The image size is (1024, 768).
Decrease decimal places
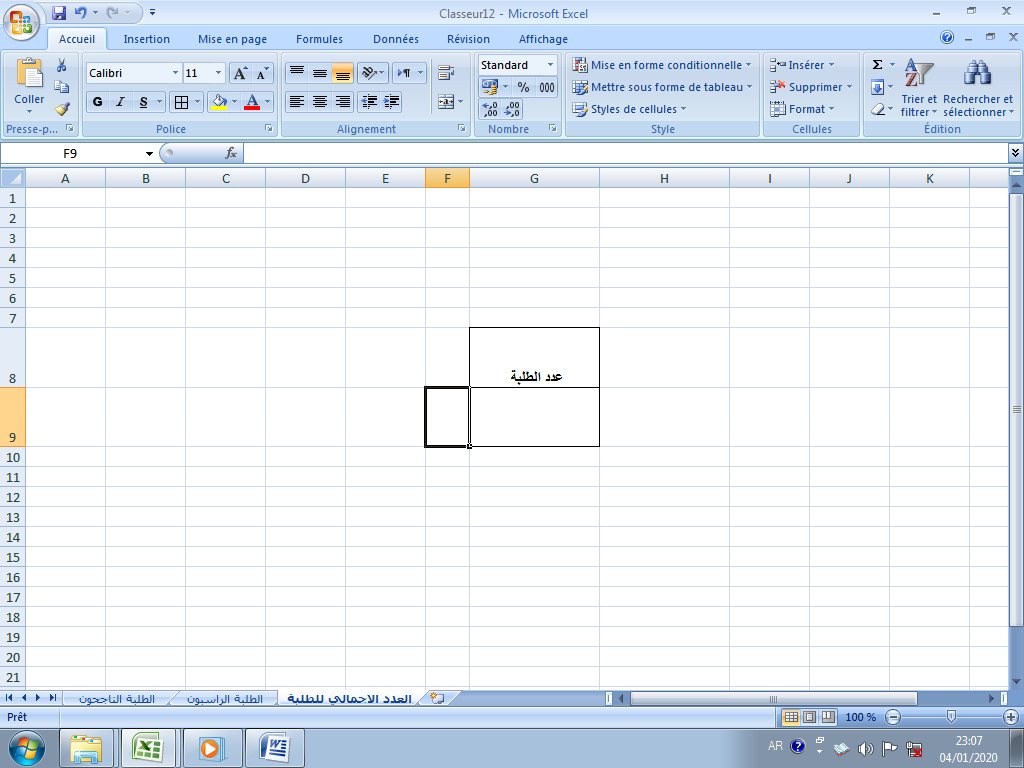[512, 109]
